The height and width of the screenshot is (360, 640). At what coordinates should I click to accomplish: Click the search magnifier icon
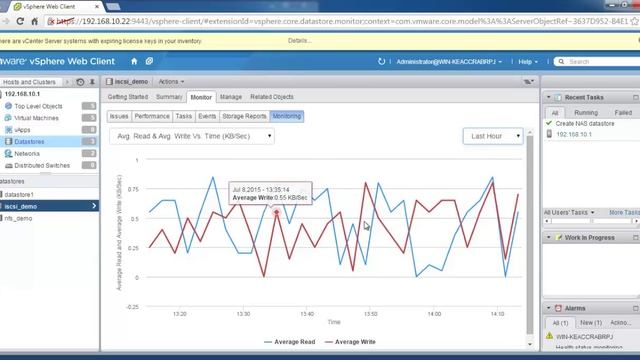[561, 62]
